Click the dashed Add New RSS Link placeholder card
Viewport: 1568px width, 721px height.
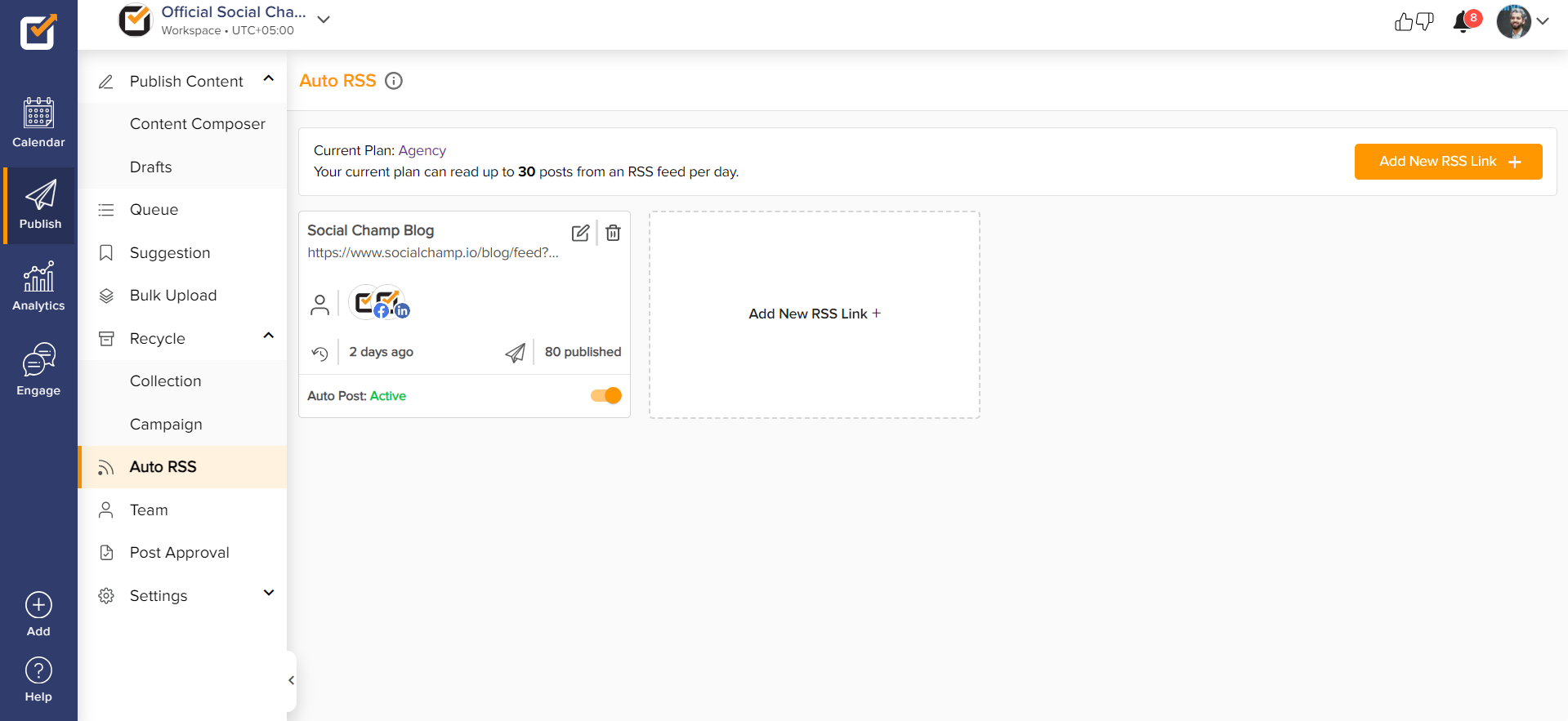pos(815,314)
